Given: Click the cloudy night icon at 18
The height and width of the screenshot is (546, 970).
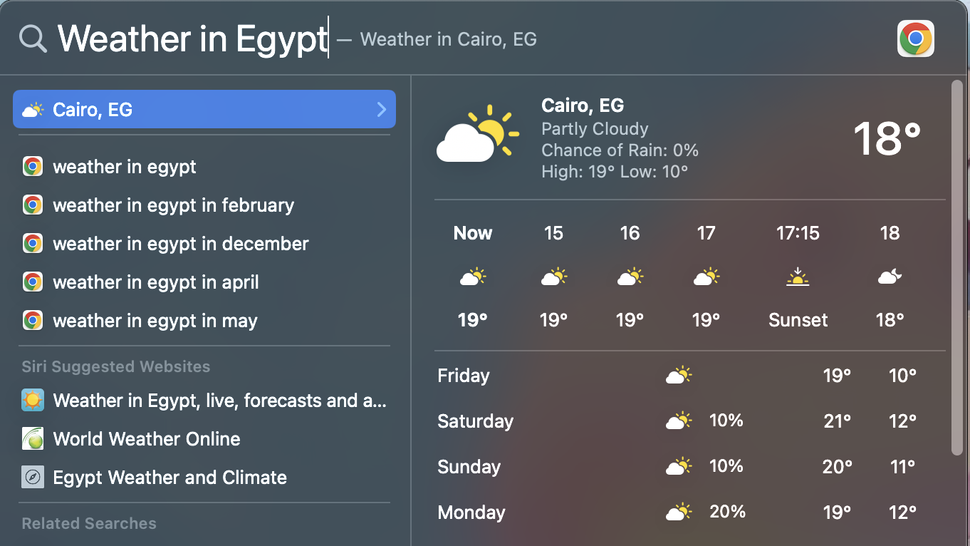Looking at the screenshot, I should 889,277.
